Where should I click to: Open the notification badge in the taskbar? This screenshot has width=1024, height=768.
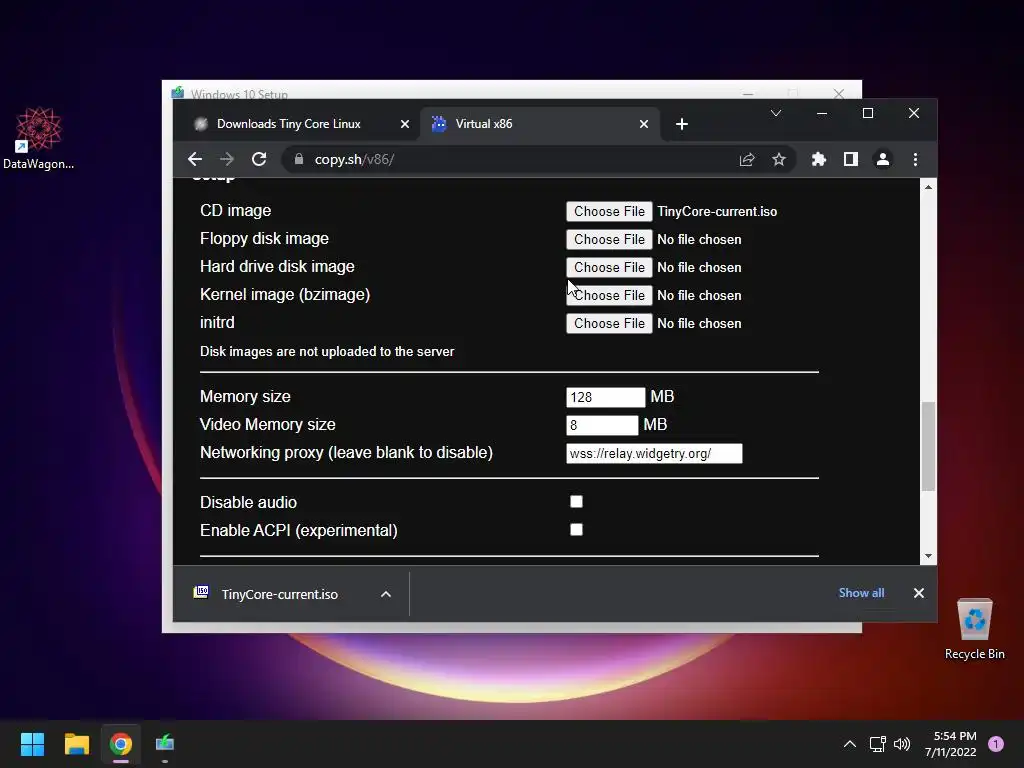coord(996,744)
